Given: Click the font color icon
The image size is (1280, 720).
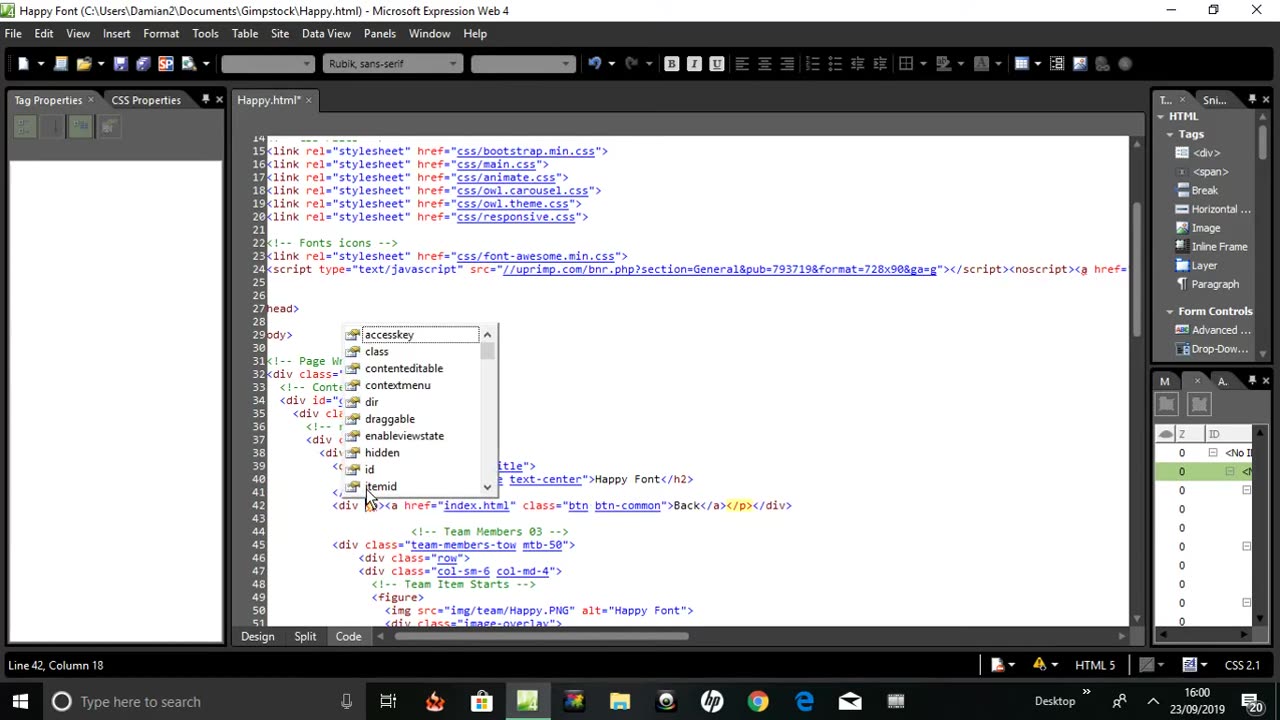Looking at the screenshot, I should pyautogui.click(x=981, y=64).
